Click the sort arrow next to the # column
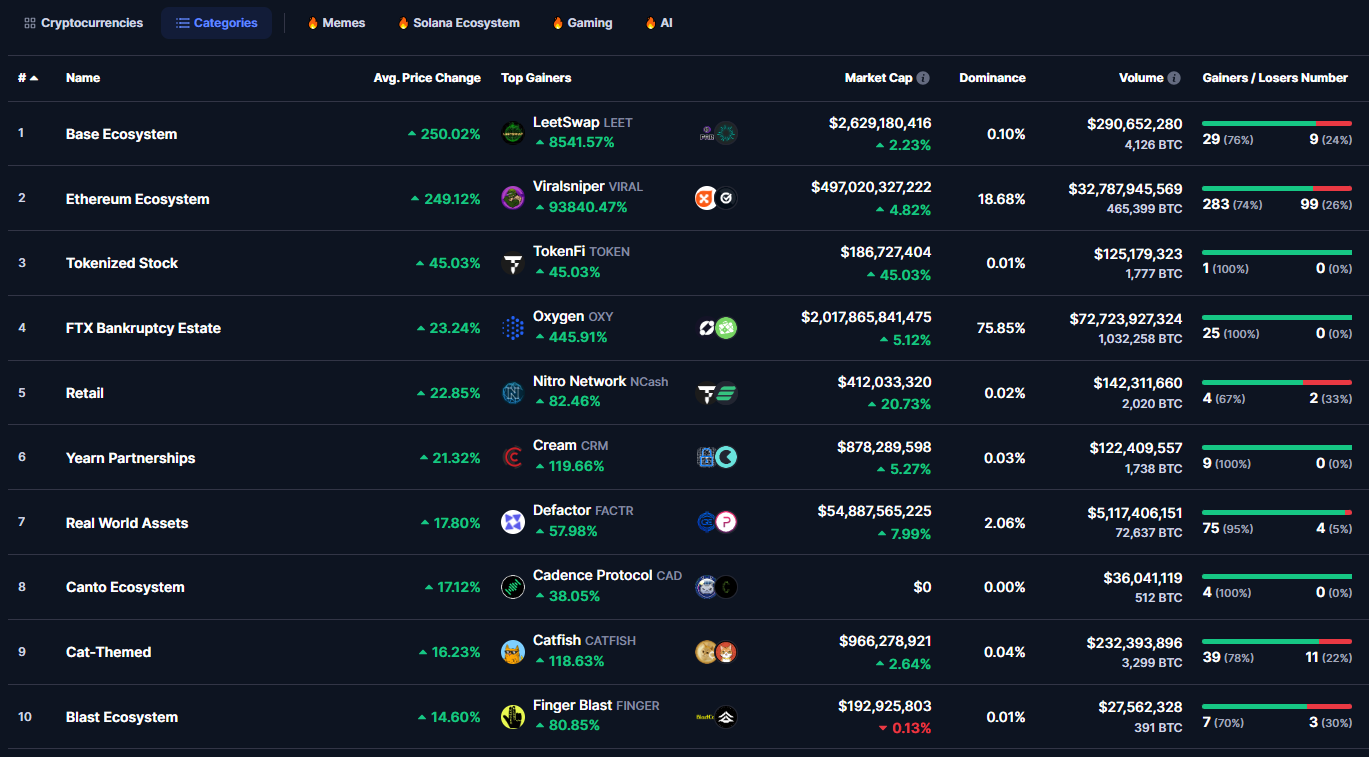 35,78
